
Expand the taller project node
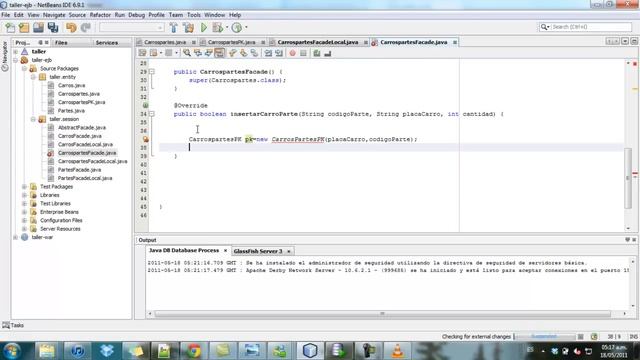coord(16,52)
